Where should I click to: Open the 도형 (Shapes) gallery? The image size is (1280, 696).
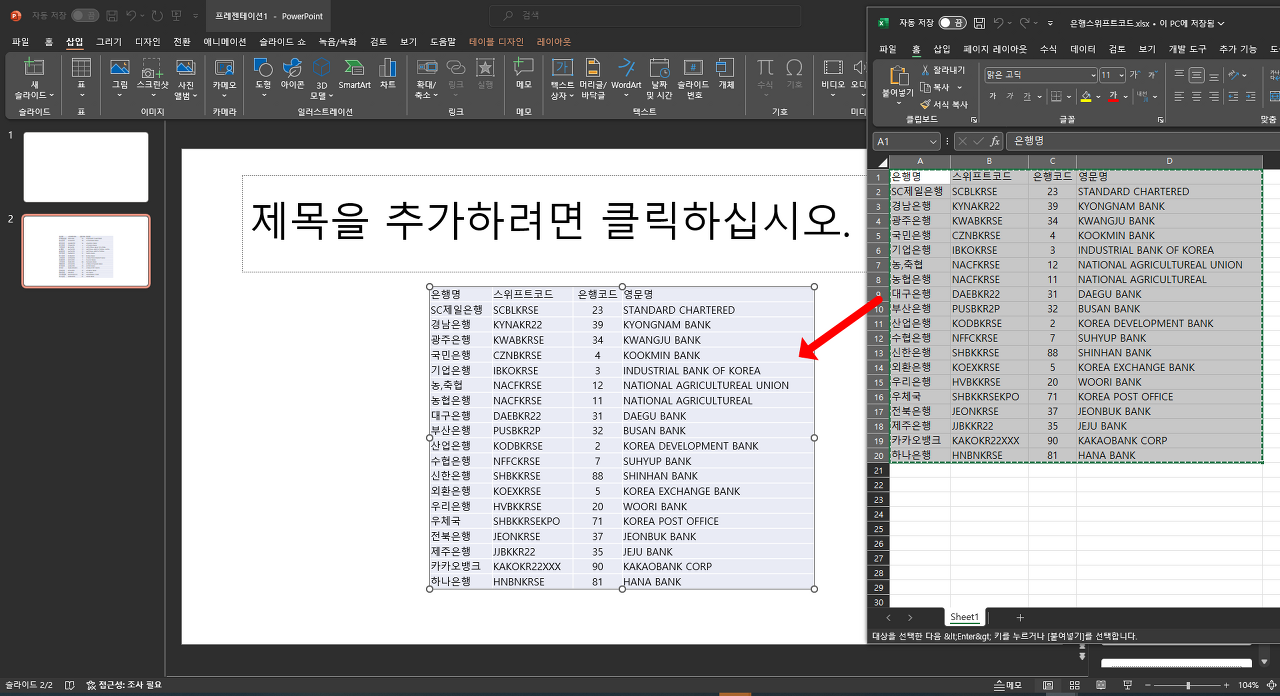point(263,76)
